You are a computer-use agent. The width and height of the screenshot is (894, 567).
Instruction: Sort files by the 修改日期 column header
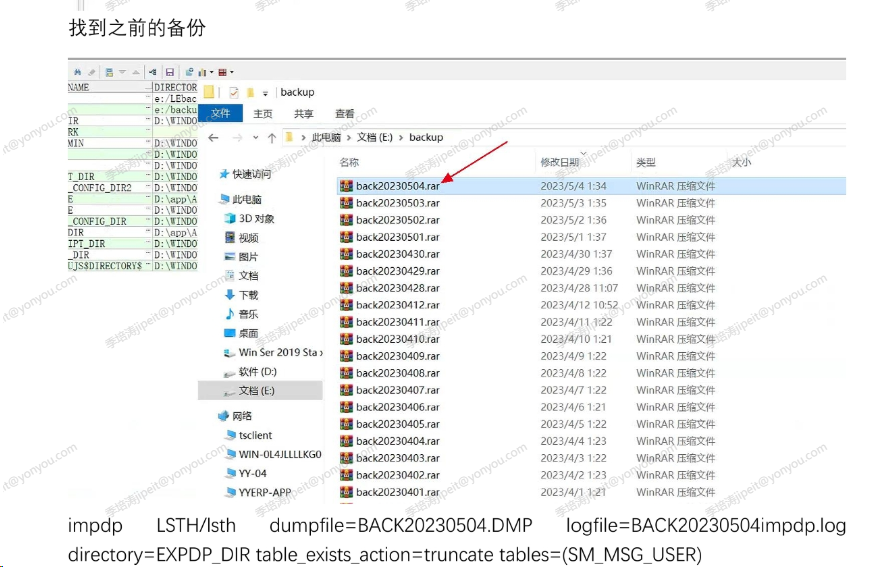click(x=560, y=163)
